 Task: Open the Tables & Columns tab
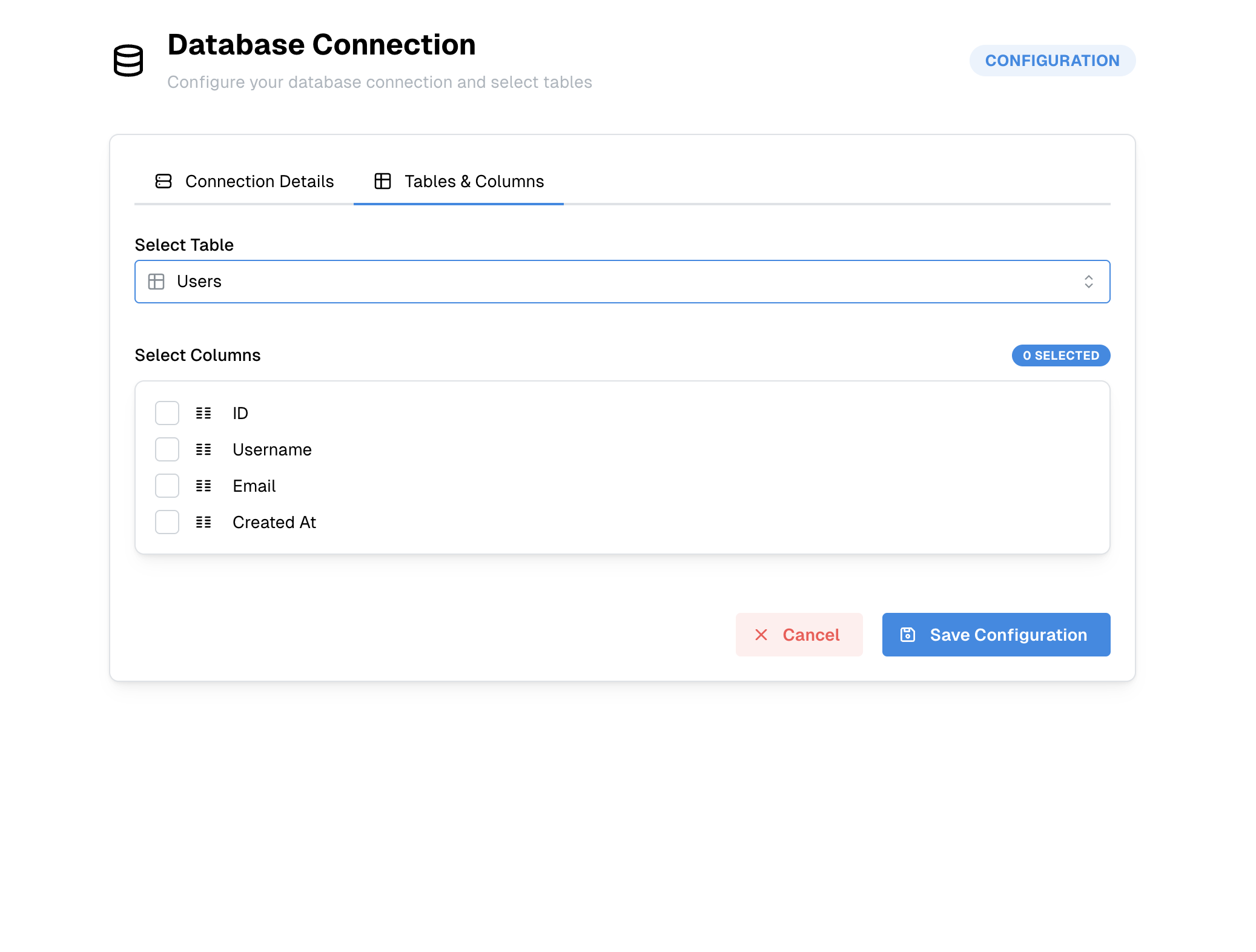459,181
